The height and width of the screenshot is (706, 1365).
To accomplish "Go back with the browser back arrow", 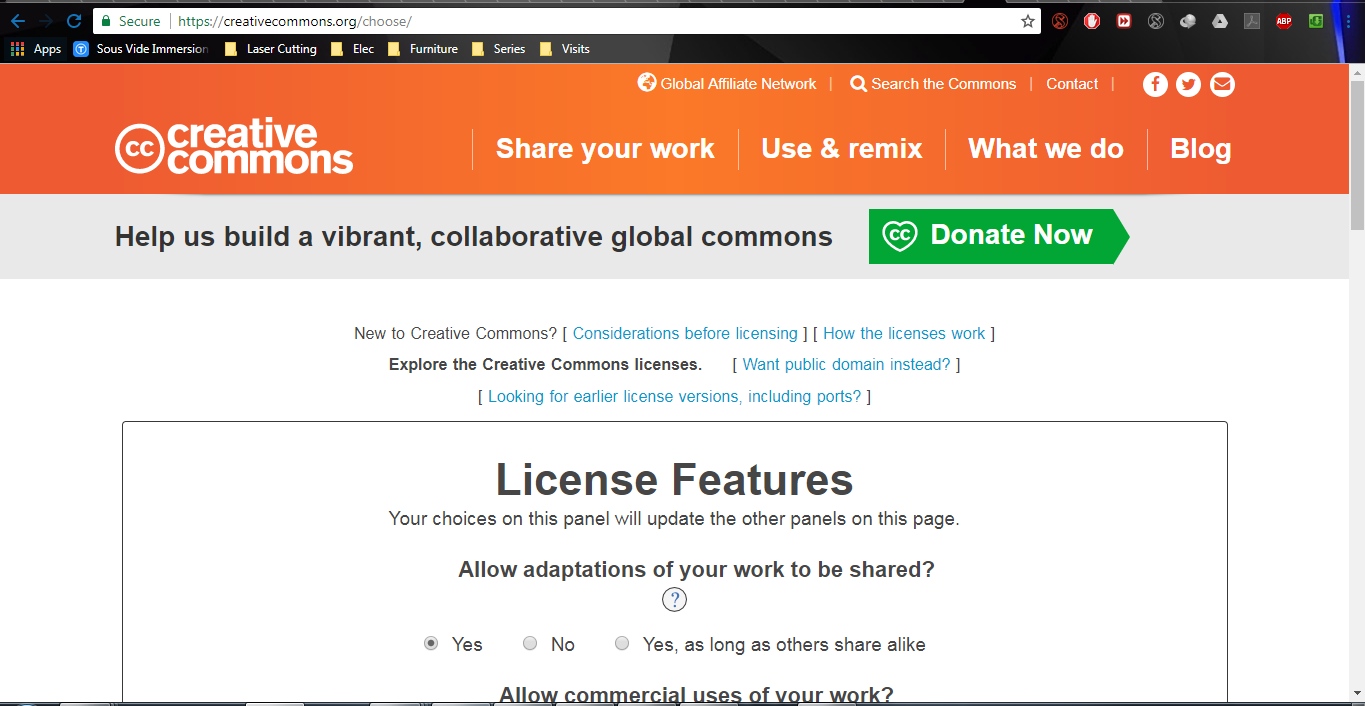I will coord(17,21).
